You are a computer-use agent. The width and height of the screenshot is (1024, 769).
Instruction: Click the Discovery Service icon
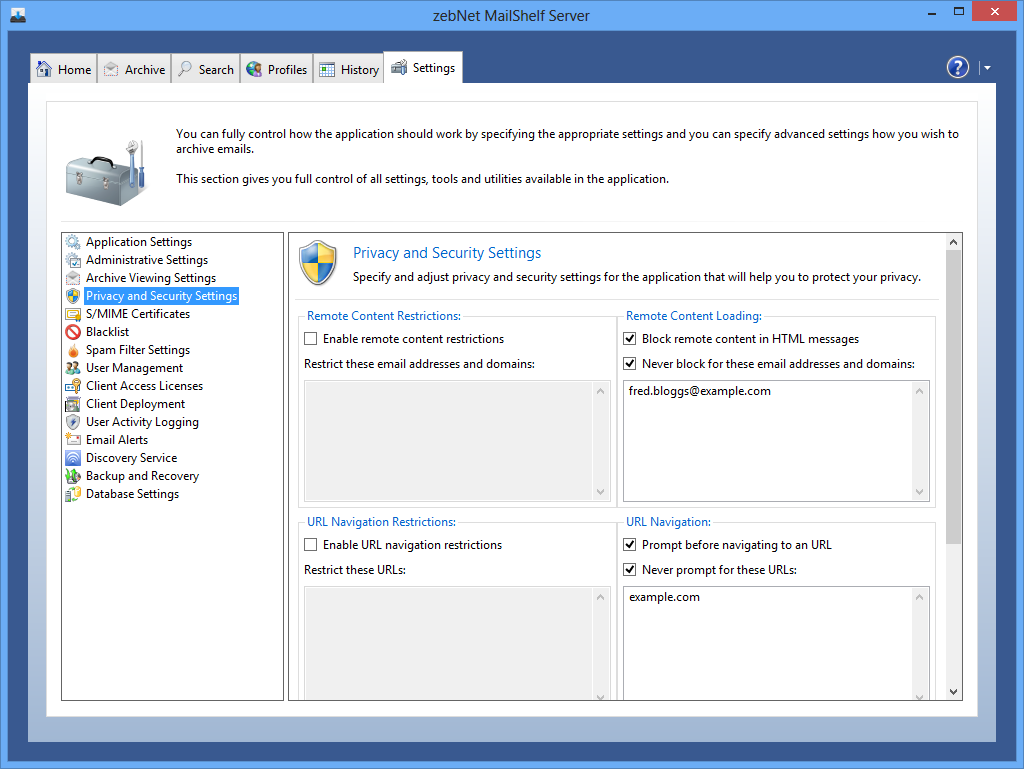tap(73, 458)
